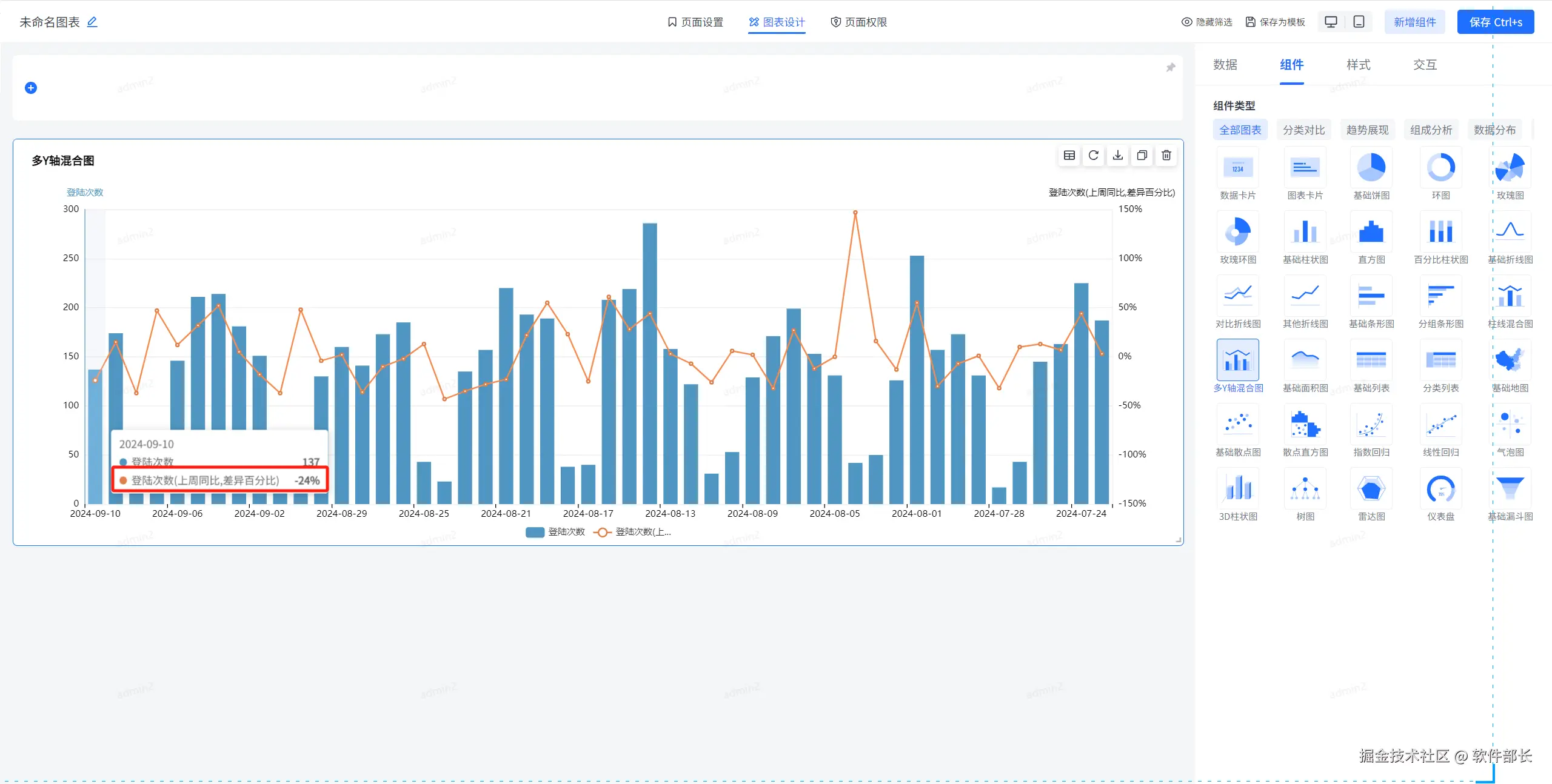The width and height of the screenshot is (1552, 784).
Task: Pin the filter bar with pushpin icon
Action: [1171, 67]
